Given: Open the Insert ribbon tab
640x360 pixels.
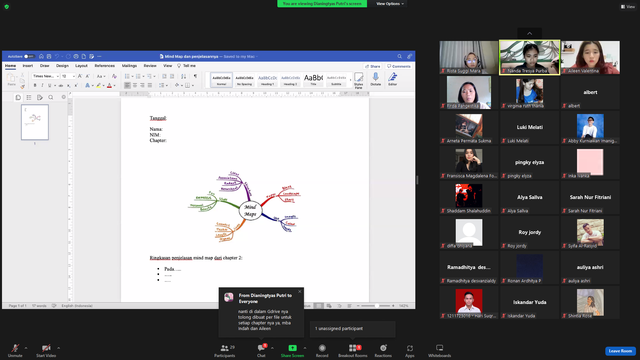Looking at the screenshot, I should point(28,66).
